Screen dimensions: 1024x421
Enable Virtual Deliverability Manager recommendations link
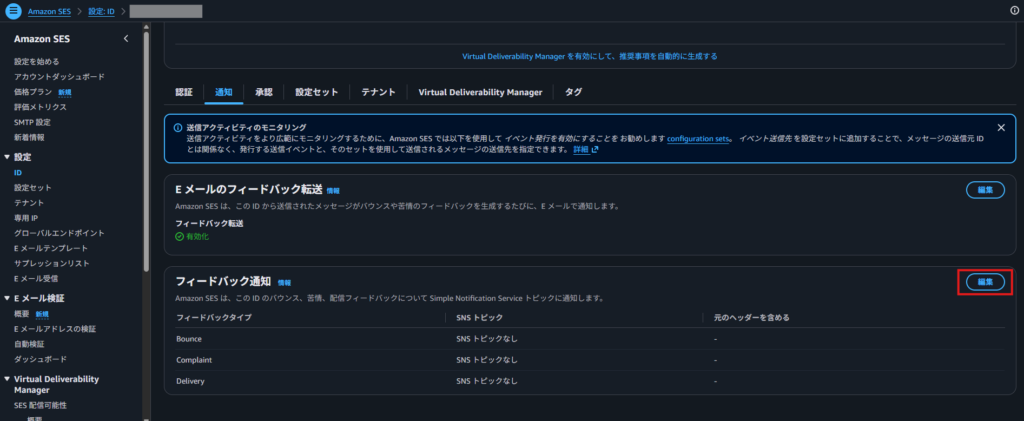[590, 56]
